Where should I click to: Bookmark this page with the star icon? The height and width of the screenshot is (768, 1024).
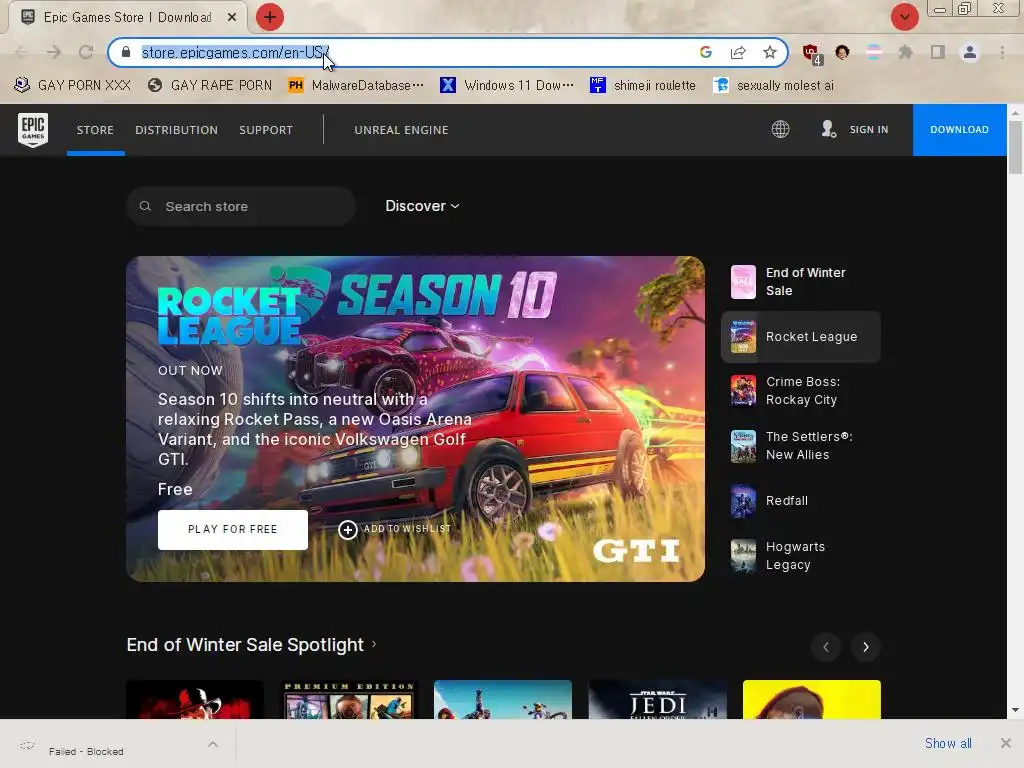click(770, 52)
